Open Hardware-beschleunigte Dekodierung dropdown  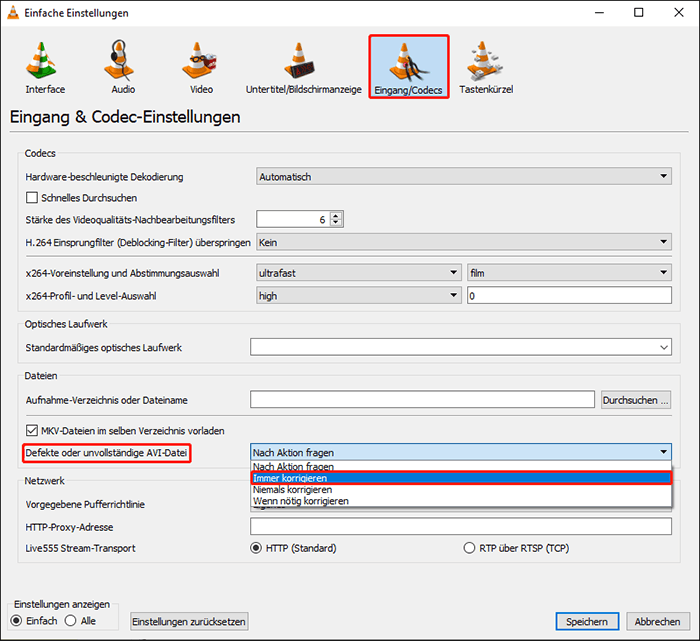tap(464, 177)
